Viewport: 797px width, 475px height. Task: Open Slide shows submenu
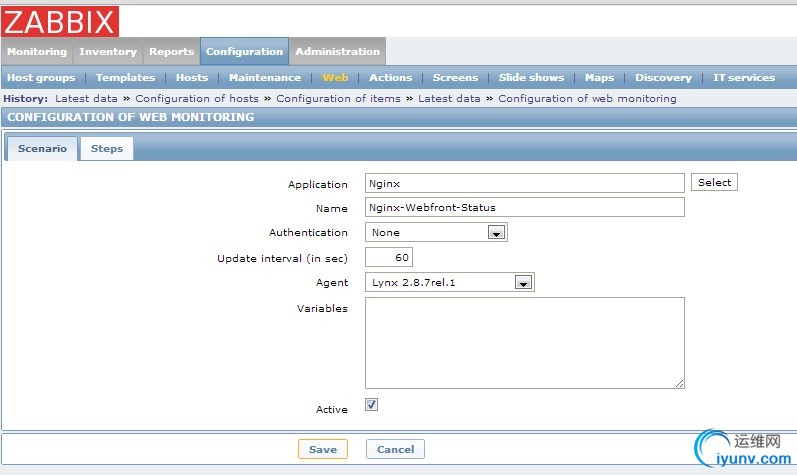[531, 78]
